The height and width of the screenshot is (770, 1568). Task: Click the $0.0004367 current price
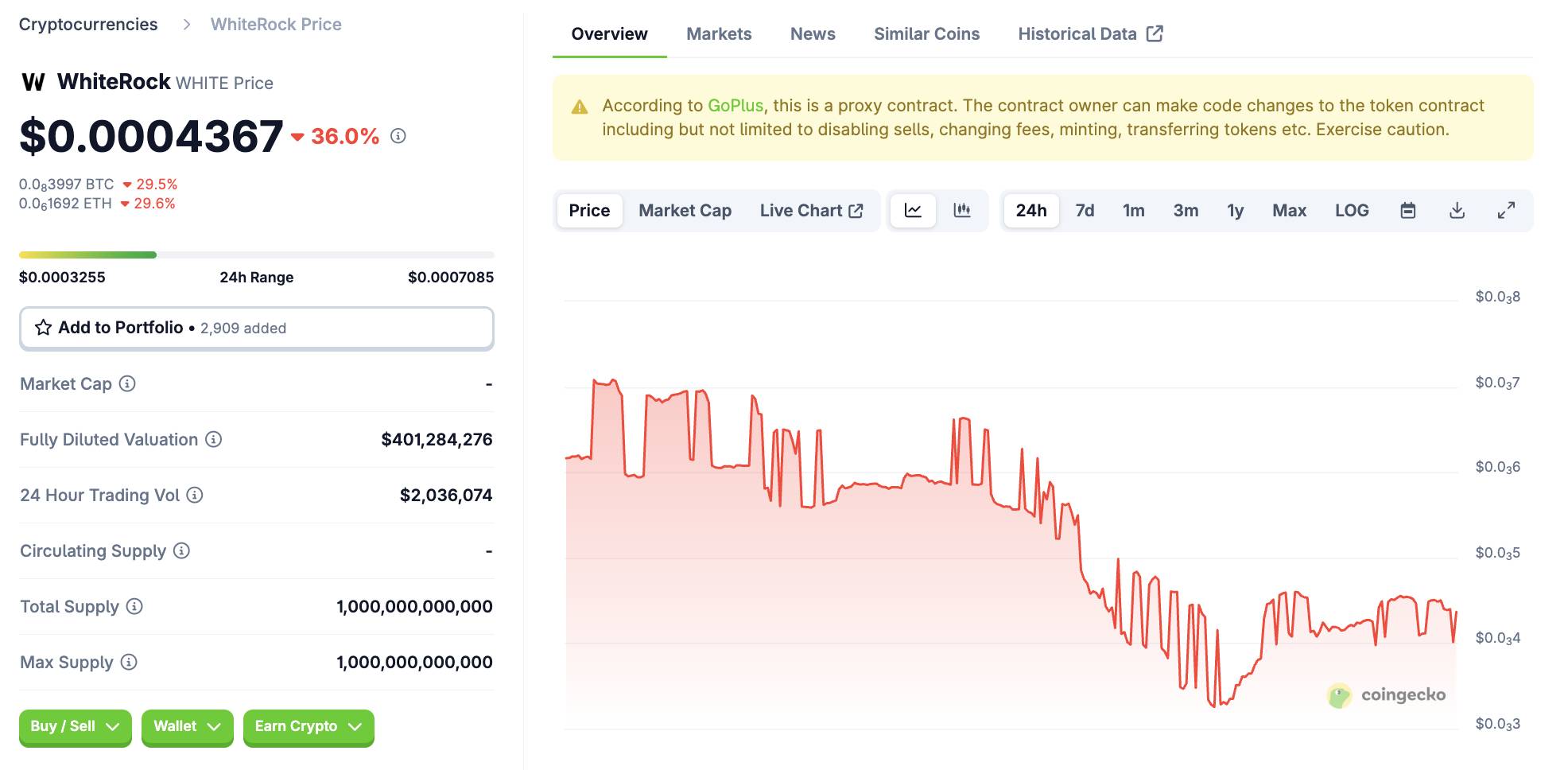point(151,136)
